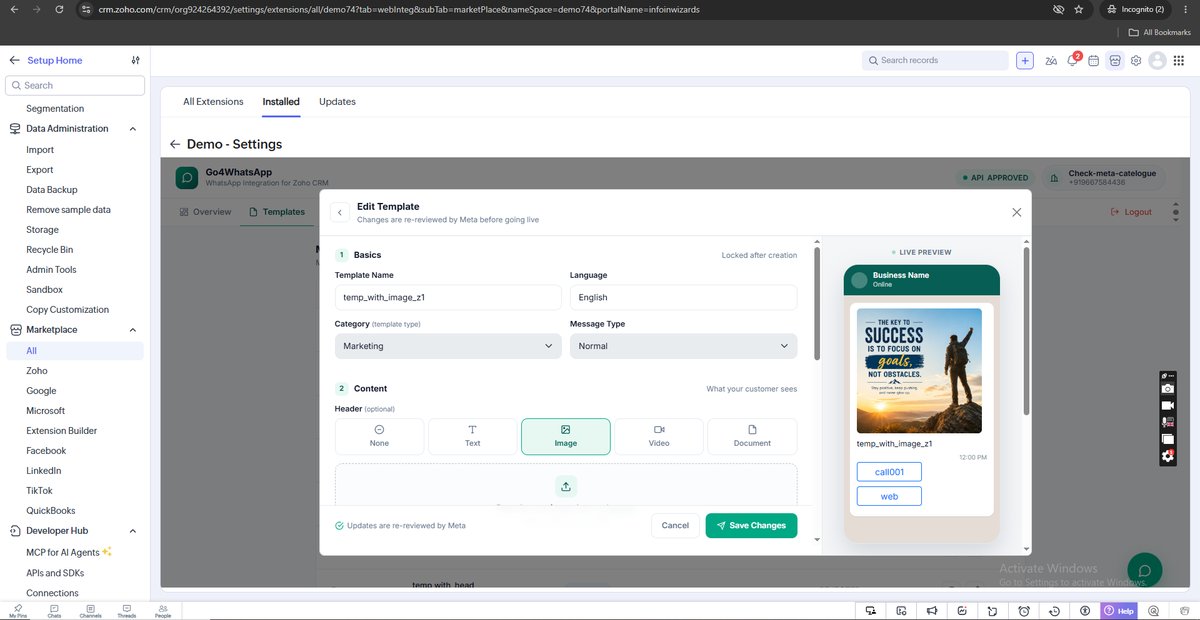
Task: Open the apps grid icon in top bar
Action: (1178, 61)
